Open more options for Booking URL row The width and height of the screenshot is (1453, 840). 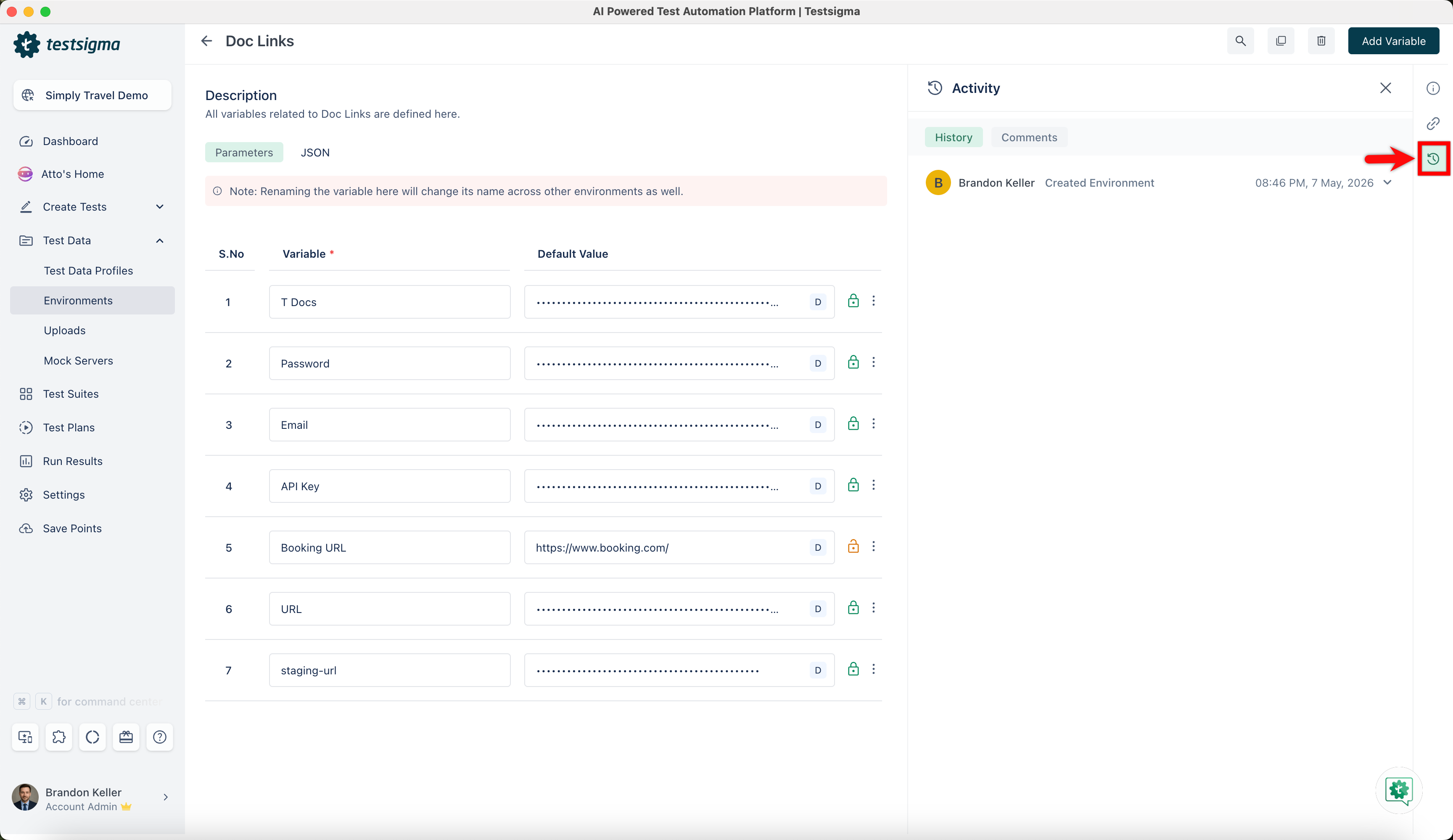coord(874,547)
